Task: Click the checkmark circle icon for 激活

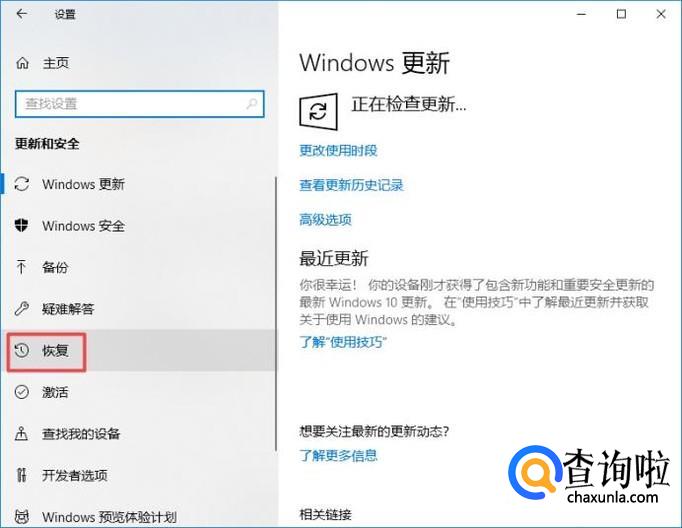Action: (22, 392)
